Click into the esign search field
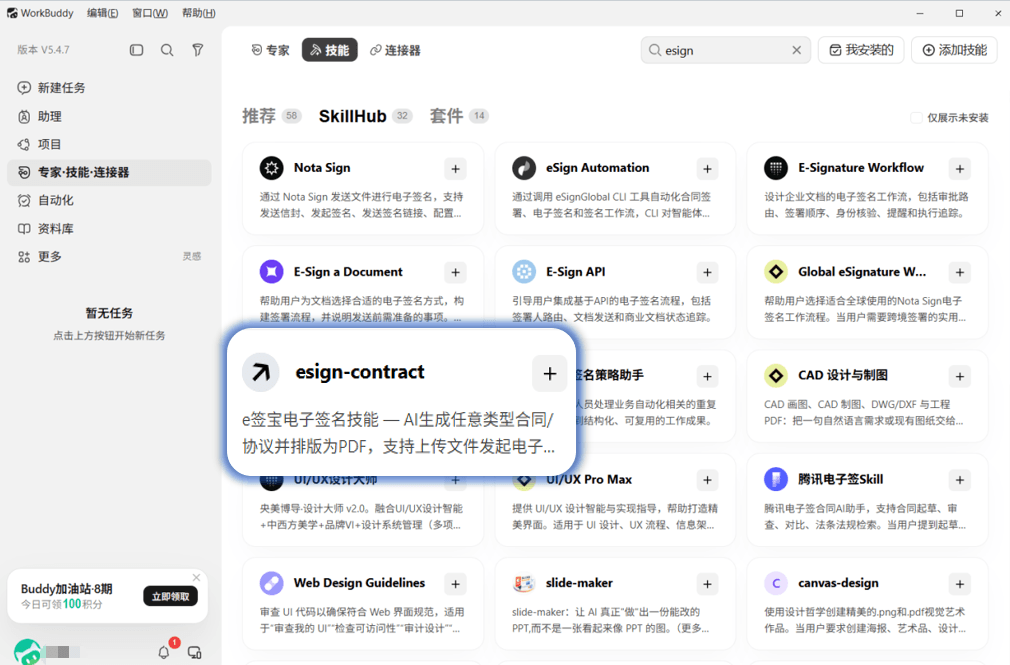 [x=725, y=50]
